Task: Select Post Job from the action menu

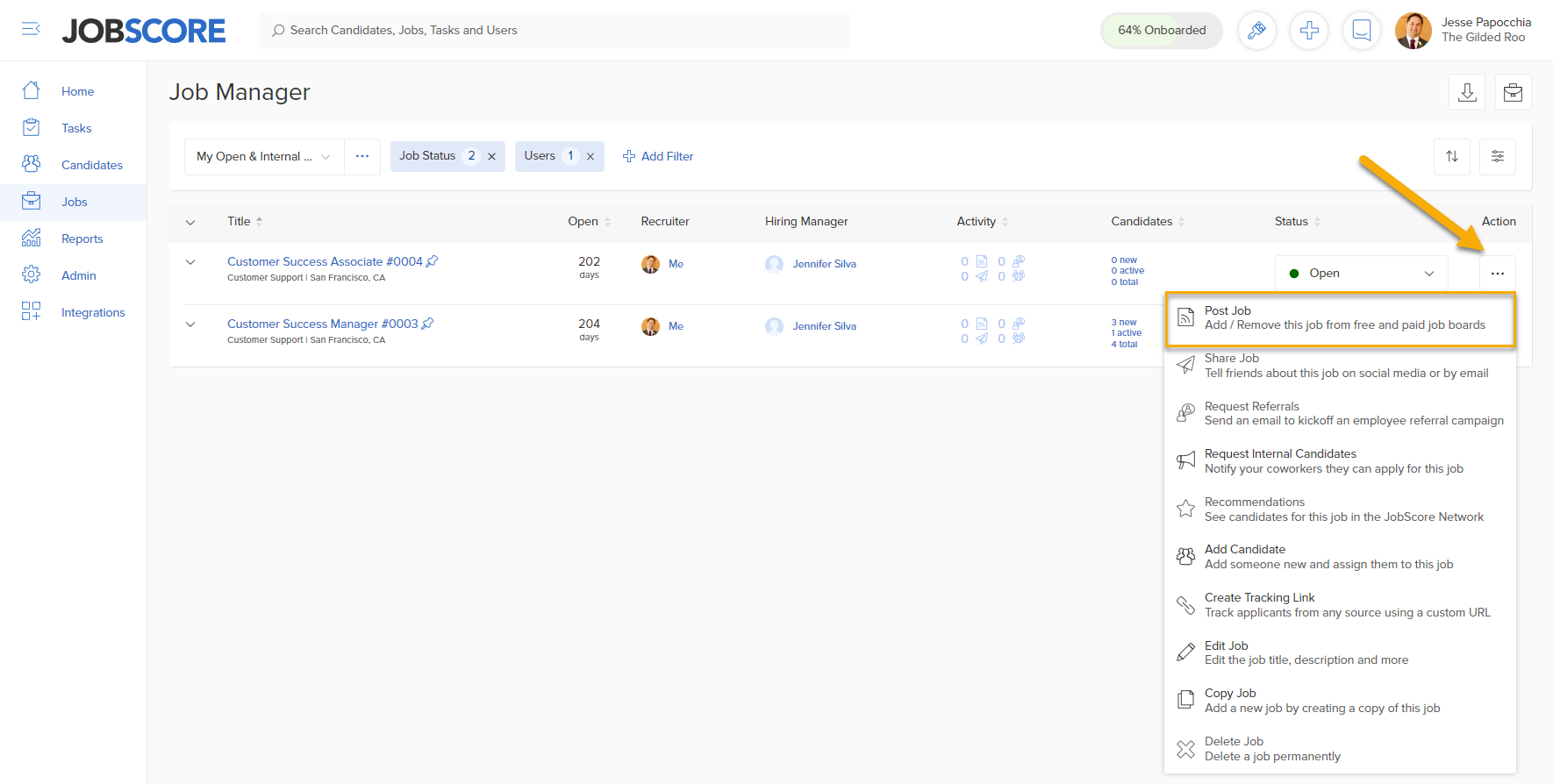Action: [x=1341, y=318]
